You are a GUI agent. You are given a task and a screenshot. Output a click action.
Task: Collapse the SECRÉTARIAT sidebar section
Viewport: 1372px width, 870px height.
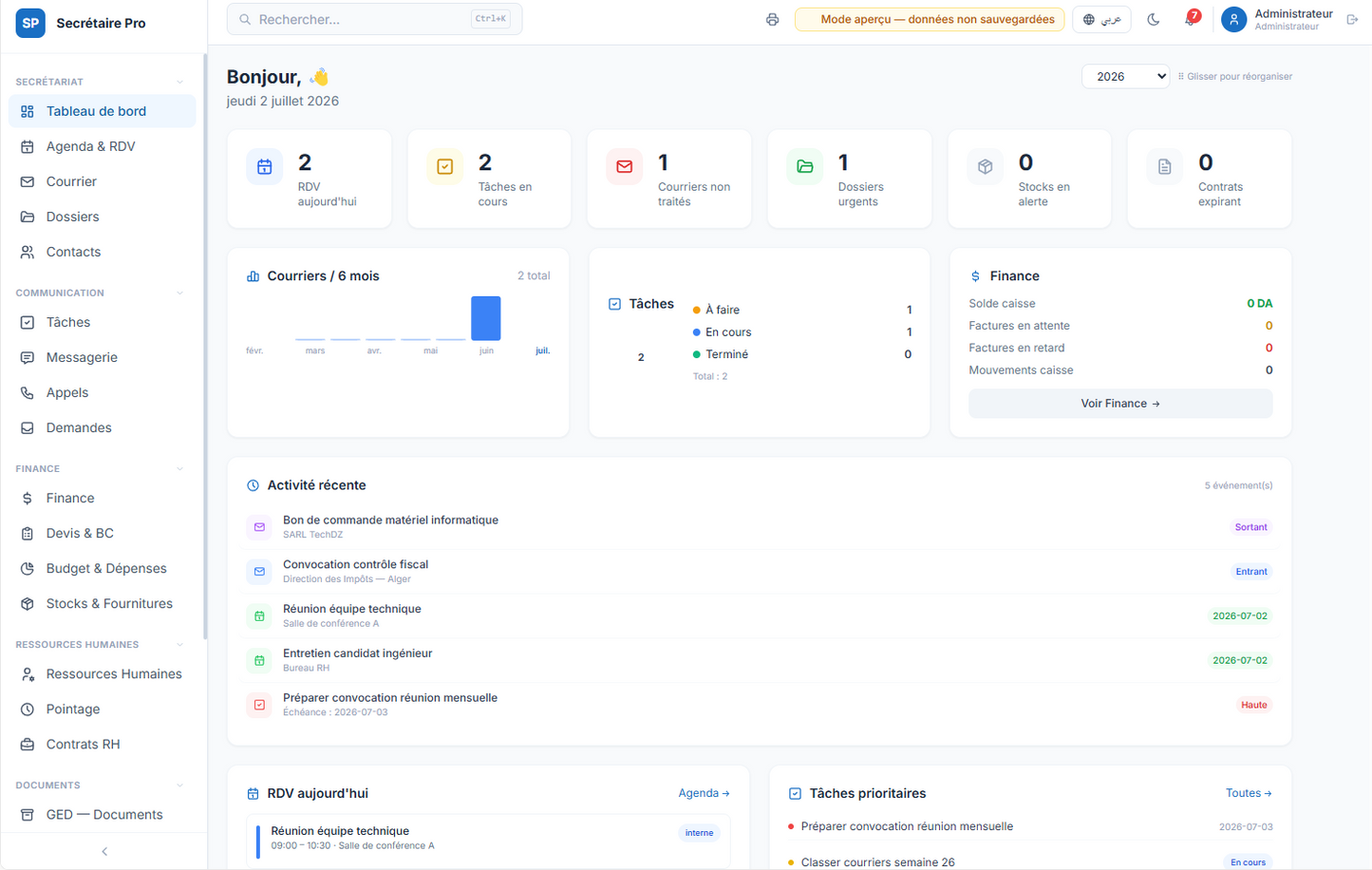click(179, 82)
